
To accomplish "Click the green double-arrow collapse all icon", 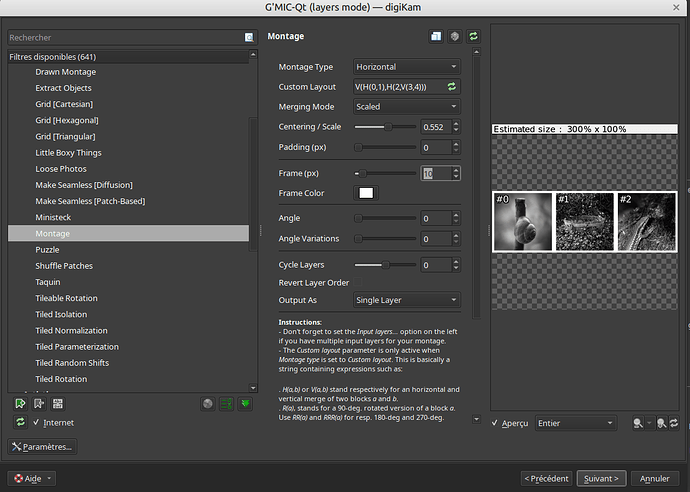I will point(246,404).
